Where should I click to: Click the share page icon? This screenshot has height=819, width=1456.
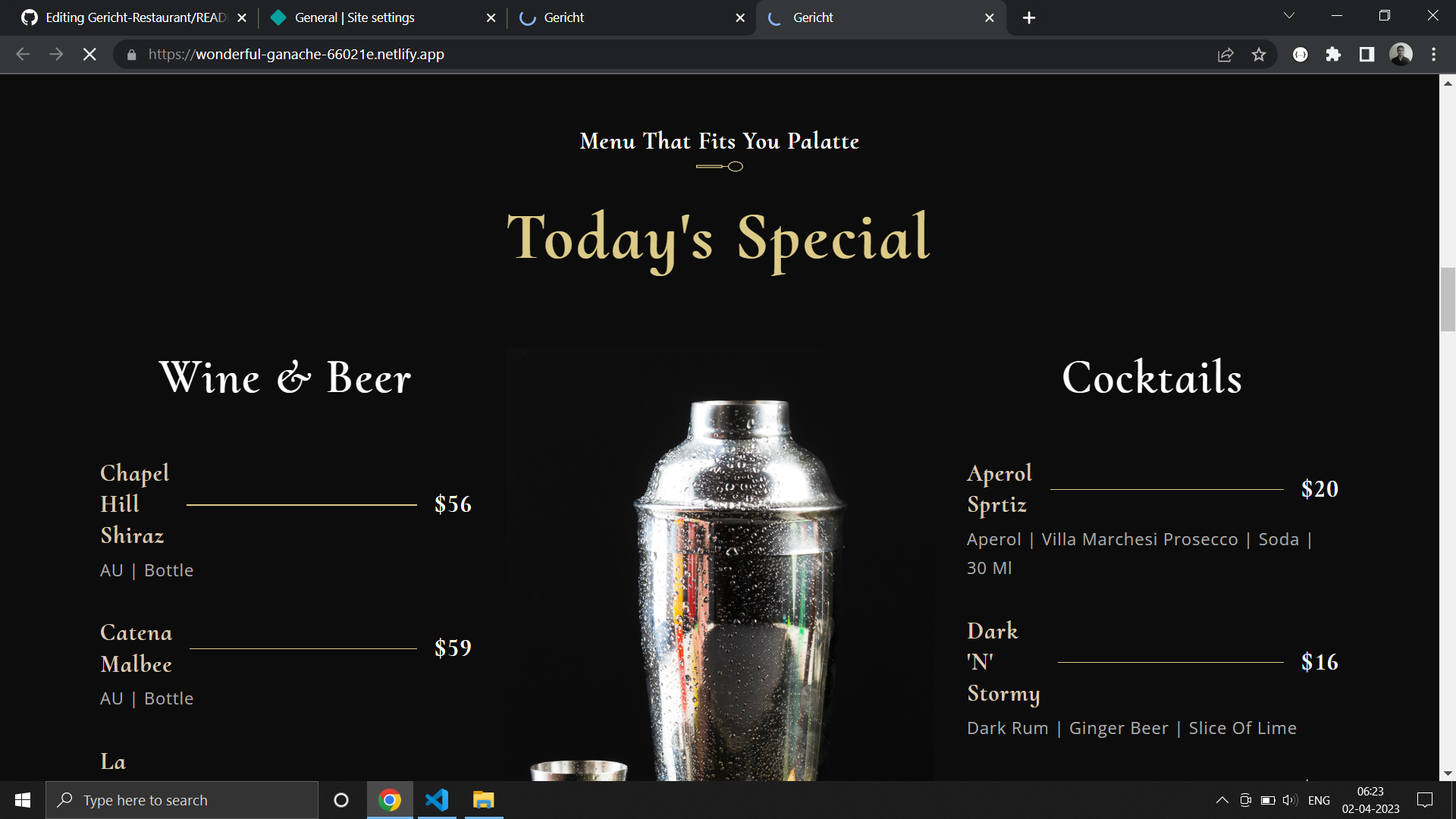tap(1225, 55)
